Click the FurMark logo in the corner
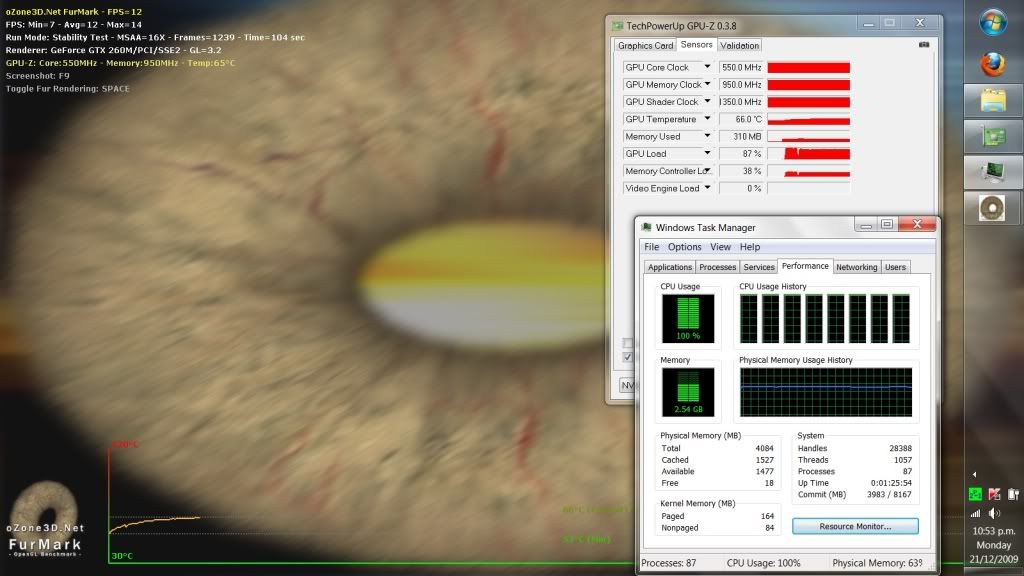This screenshot has width=1024, height=576. 44,520
